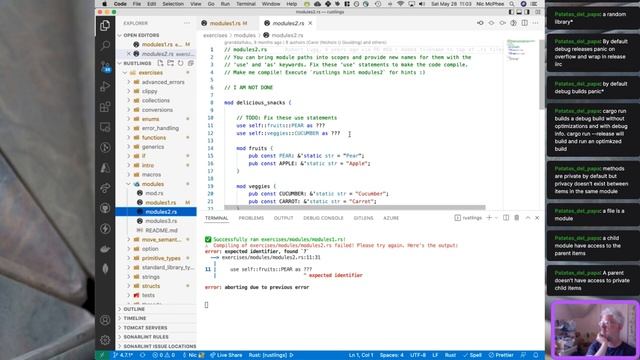Open the Terminal menu in menu bar
Viewport: 640px width, 360px height.
coord(246,4)
